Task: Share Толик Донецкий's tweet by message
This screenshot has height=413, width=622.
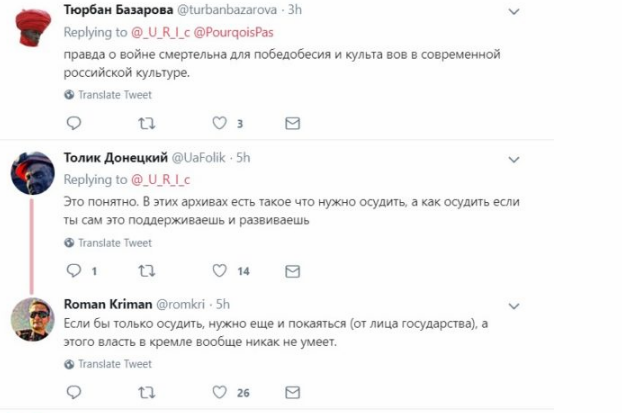Action: pyautogui.click(x=292, y=271)
